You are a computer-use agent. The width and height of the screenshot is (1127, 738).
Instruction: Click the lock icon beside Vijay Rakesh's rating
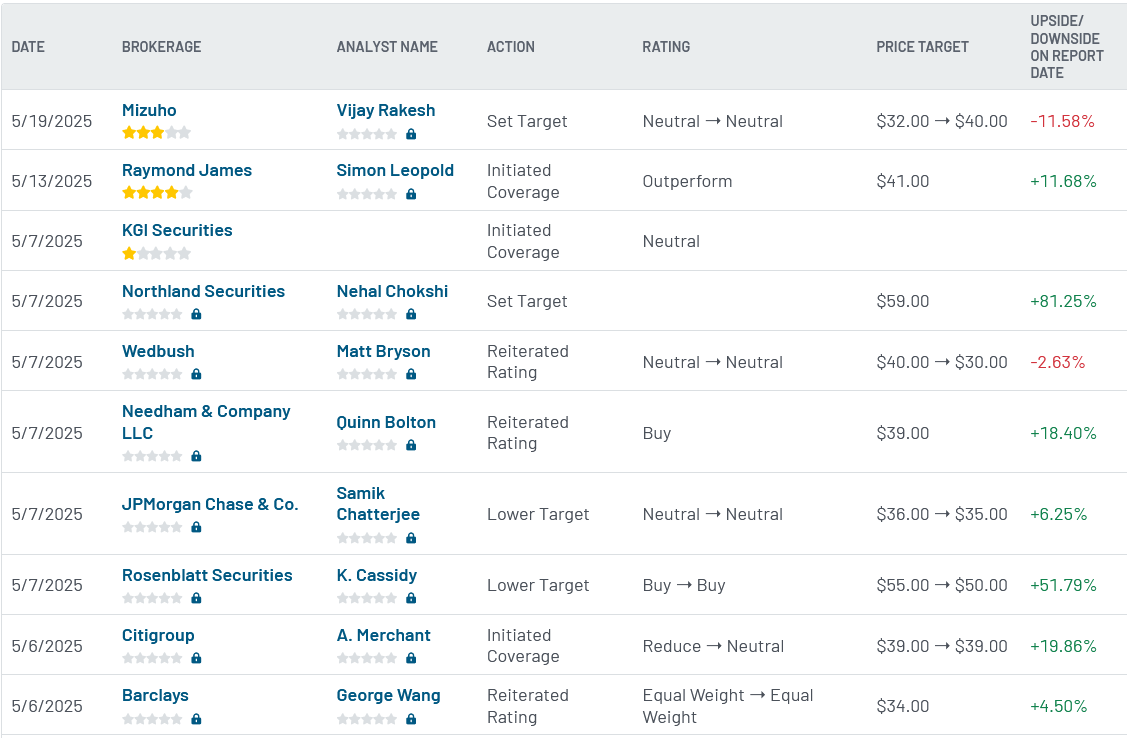[411, 134]
